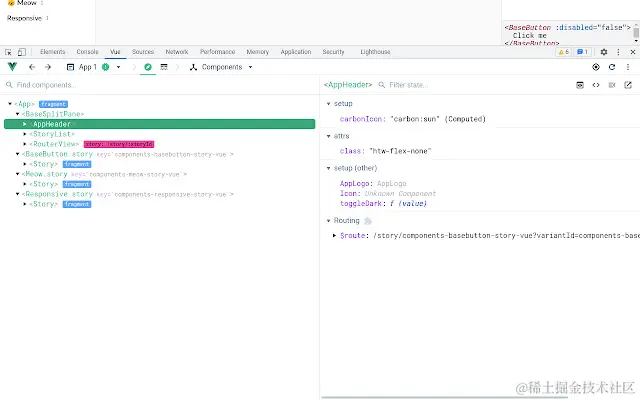Close the DevTools panel

(633, 52)
